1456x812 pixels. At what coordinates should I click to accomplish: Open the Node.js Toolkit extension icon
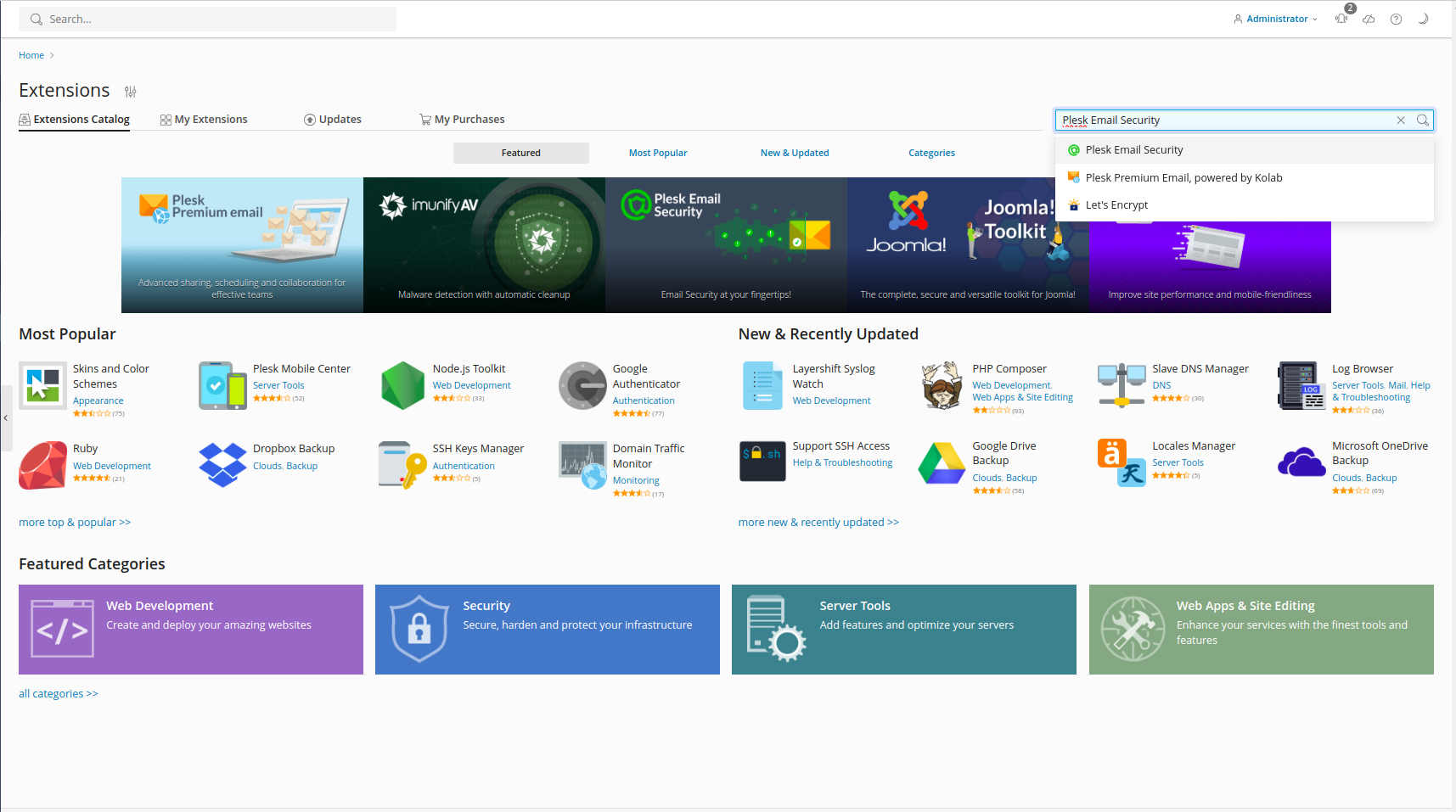point(402,385)
